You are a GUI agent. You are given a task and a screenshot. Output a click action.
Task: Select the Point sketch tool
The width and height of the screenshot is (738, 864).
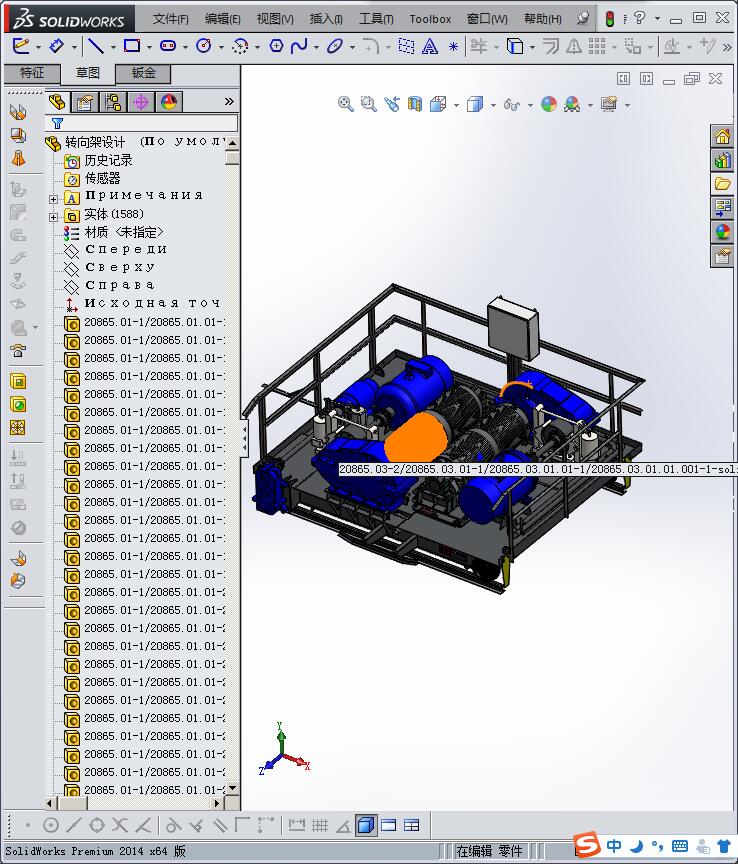(x=453, y=47)
